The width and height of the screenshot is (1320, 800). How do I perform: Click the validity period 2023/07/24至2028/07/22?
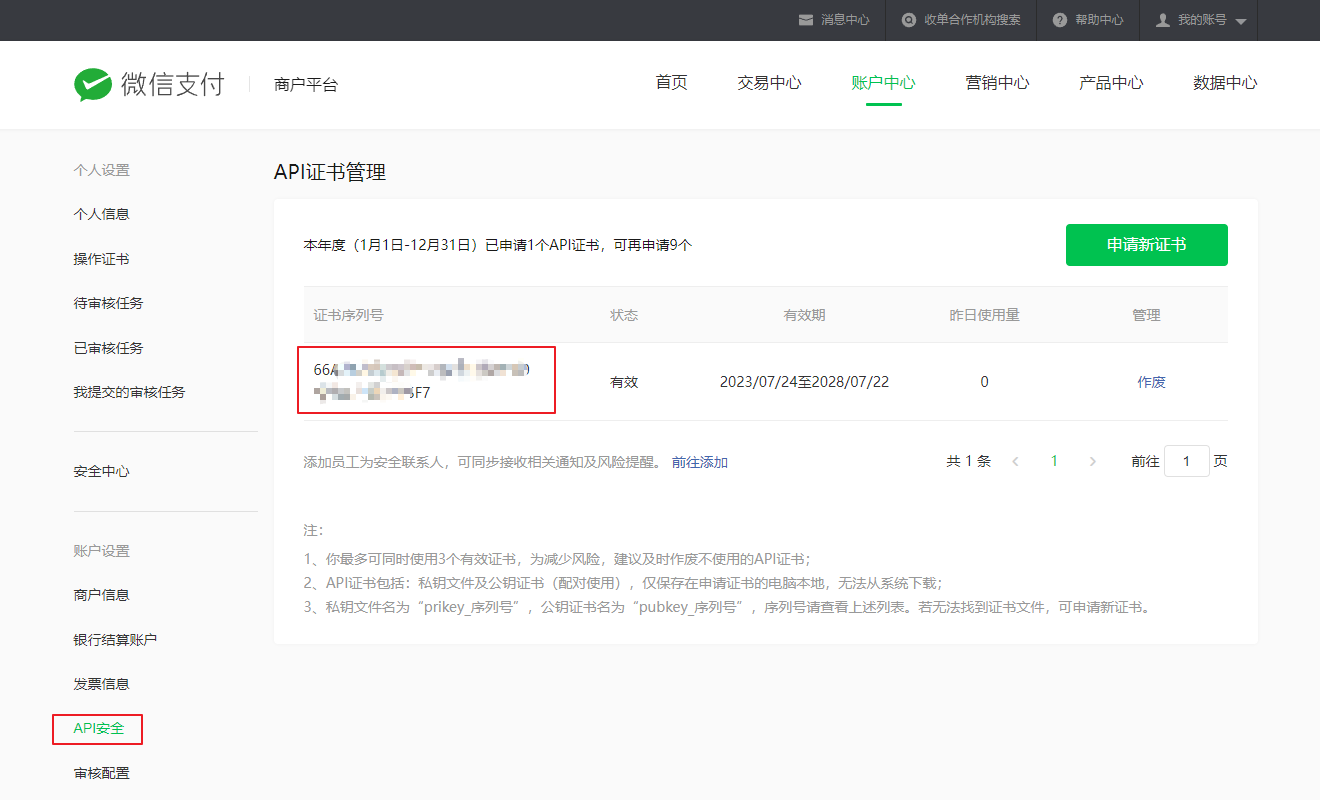(804, 382)
